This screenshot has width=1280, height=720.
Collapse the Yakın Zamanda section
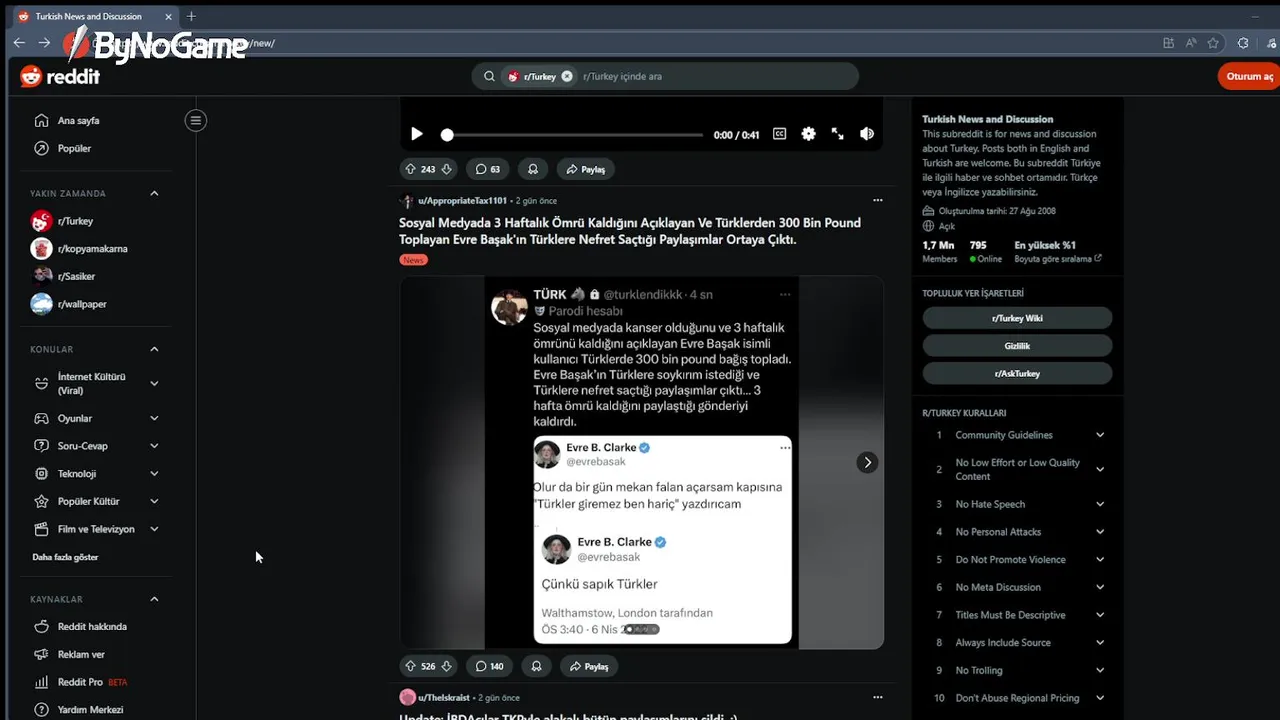point(154,193)
